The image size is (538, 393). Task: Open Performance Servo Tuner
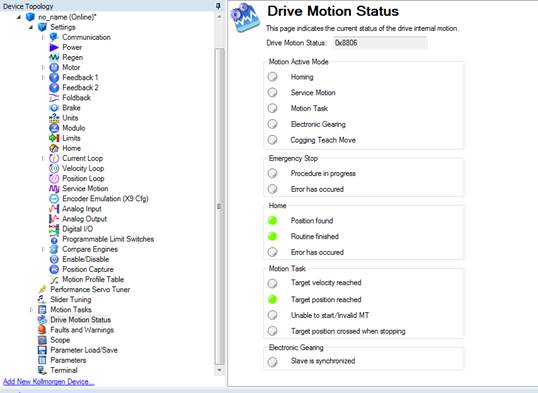(x=90, y=290)
